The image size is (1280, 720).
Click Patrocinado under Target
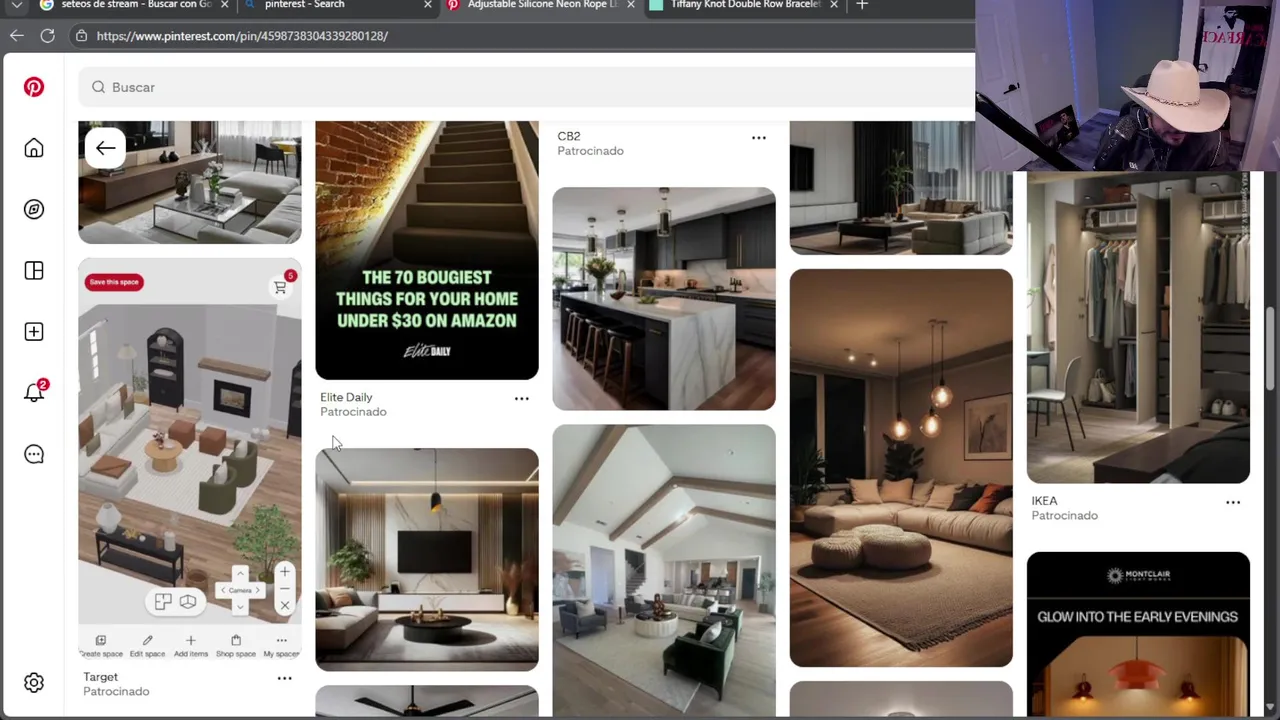[x=116, y=692]
